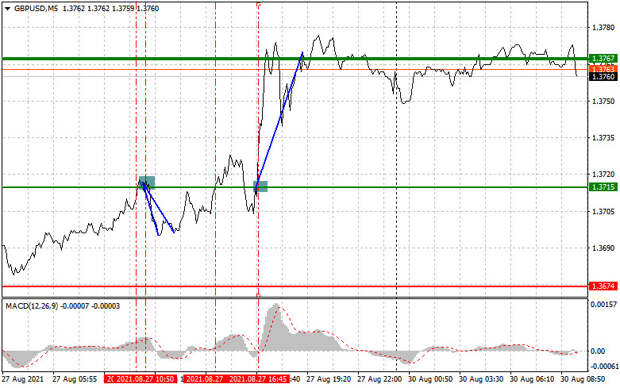Click the 27 Aug 05:55 time axis label
The width and height of the screenshot is (620, 388).
click(74, 379)
